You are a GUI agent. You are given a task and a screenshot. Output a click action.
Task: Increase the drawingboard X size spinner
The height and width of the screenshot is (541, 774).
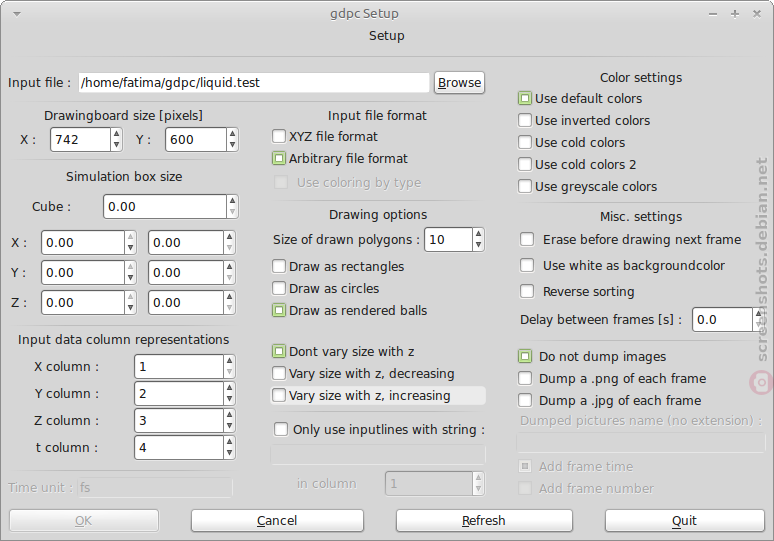point(116,134)
